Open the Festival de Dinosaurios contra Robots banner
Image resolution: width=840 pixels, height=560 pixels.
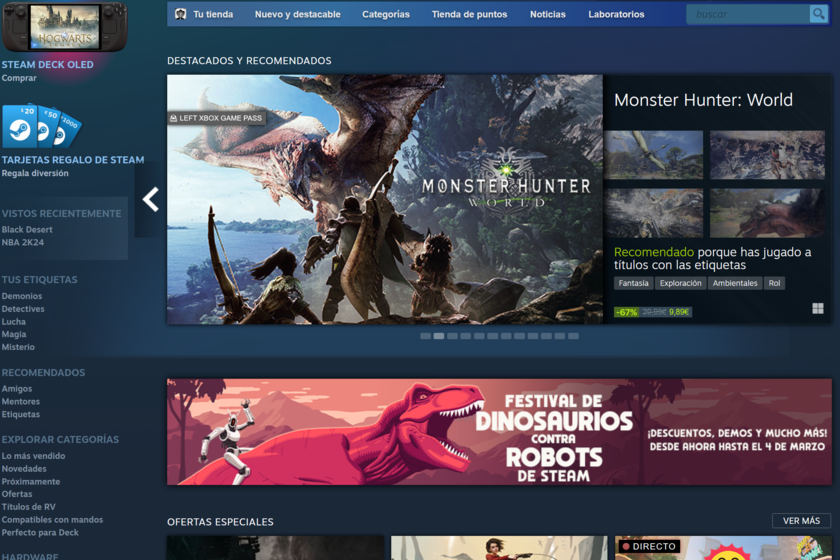click(499, 432)
